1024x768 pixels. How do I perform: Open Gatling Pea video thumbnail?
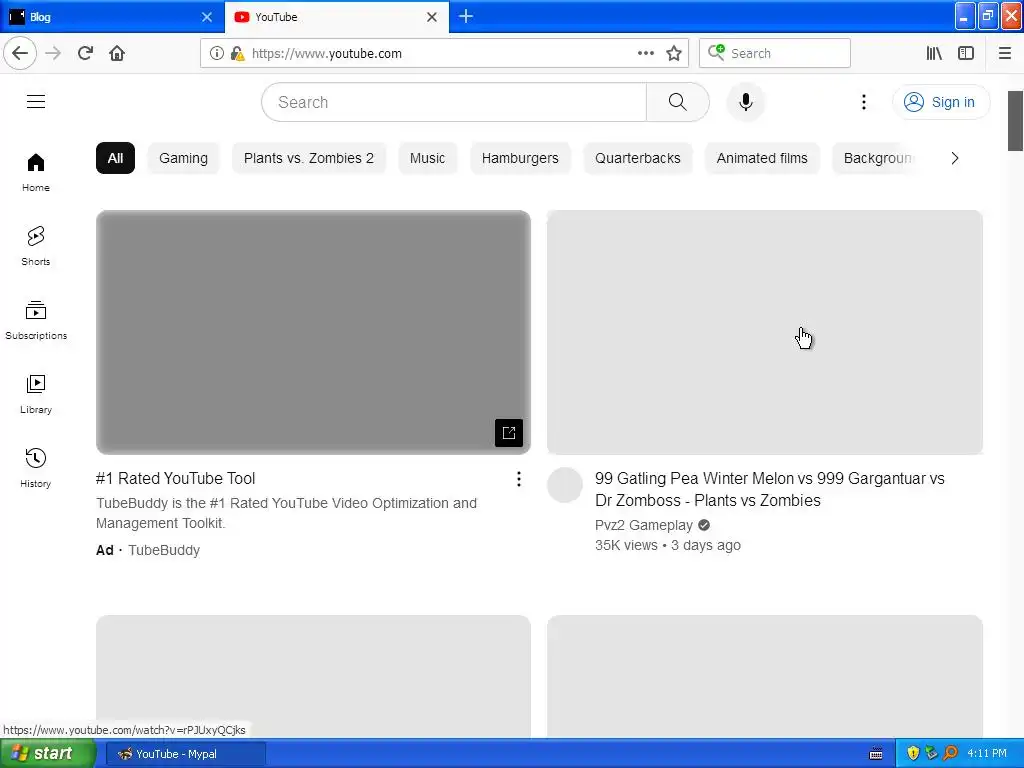click(765, 332)
